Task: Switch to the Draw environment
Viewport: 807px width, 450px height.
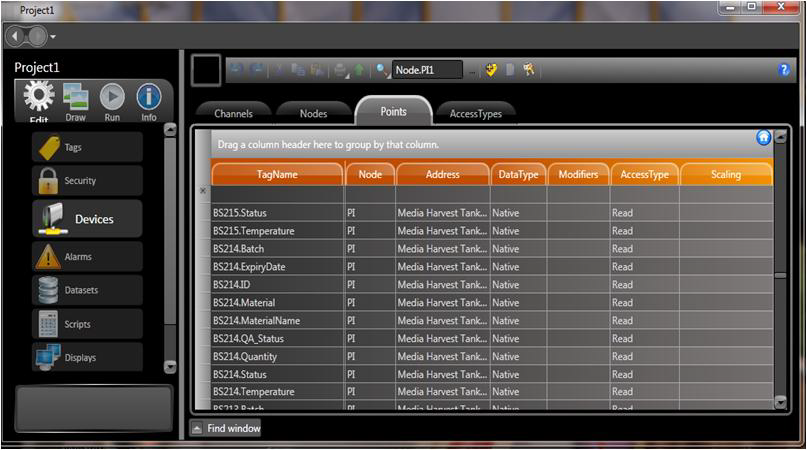Action: [76, 100]
